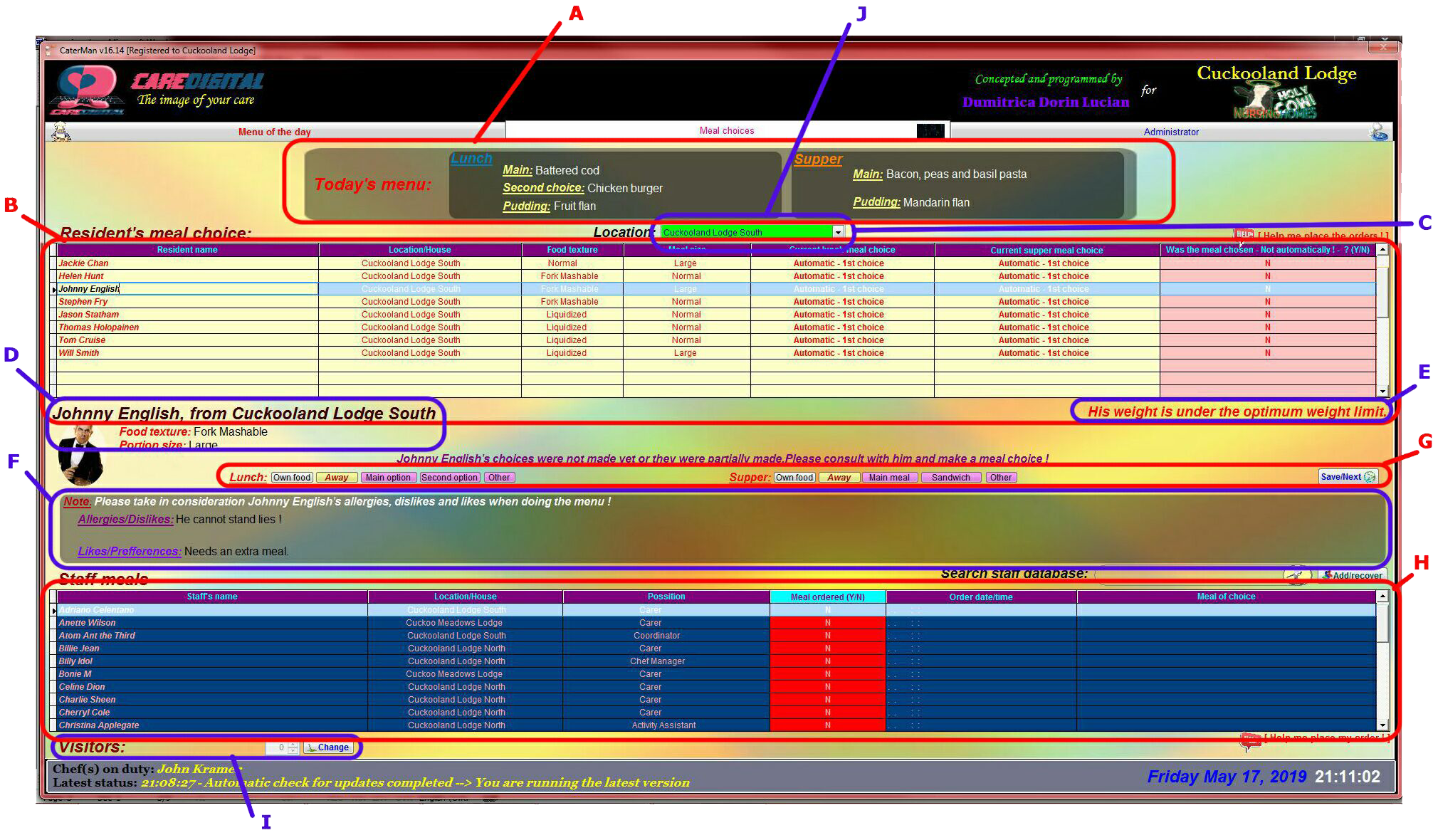Click the Administrator user icon
The height and width of the screenshot is (840, 1438).
tap(1379, 132)
